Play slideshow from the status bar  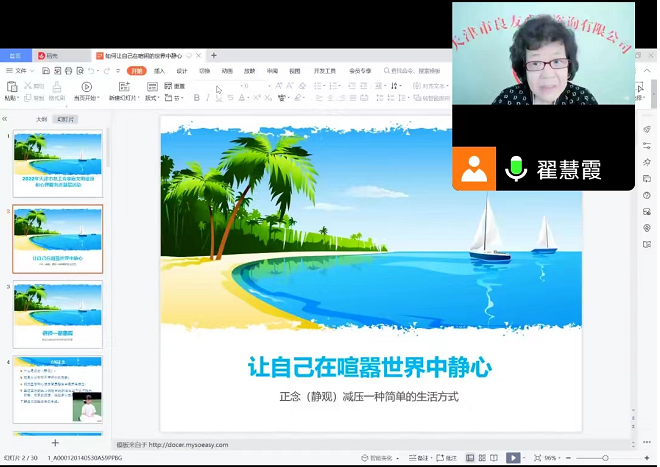tap(513, 457)
